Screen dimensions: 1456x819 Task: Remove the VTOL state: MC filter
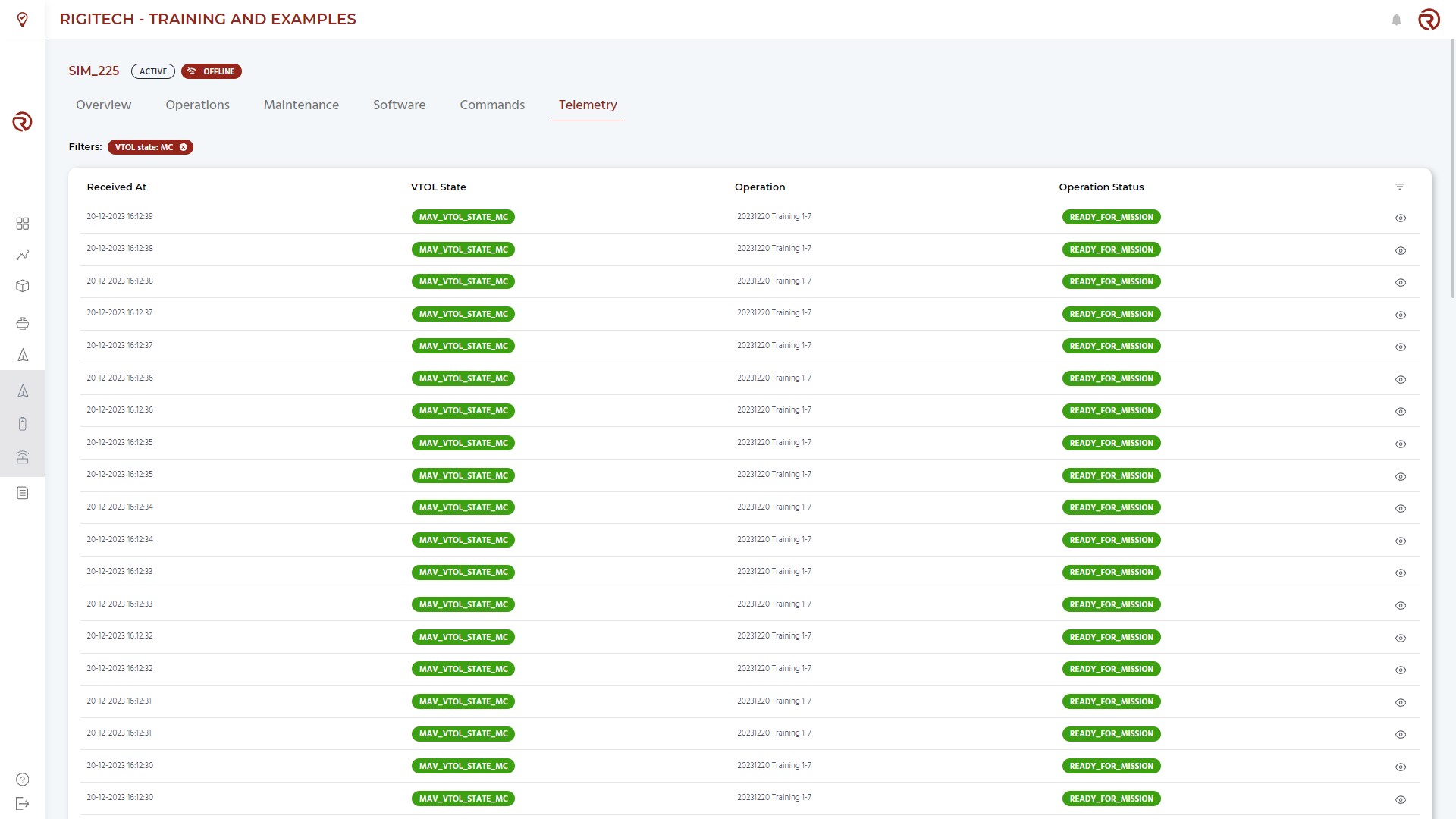click(184, 147)
